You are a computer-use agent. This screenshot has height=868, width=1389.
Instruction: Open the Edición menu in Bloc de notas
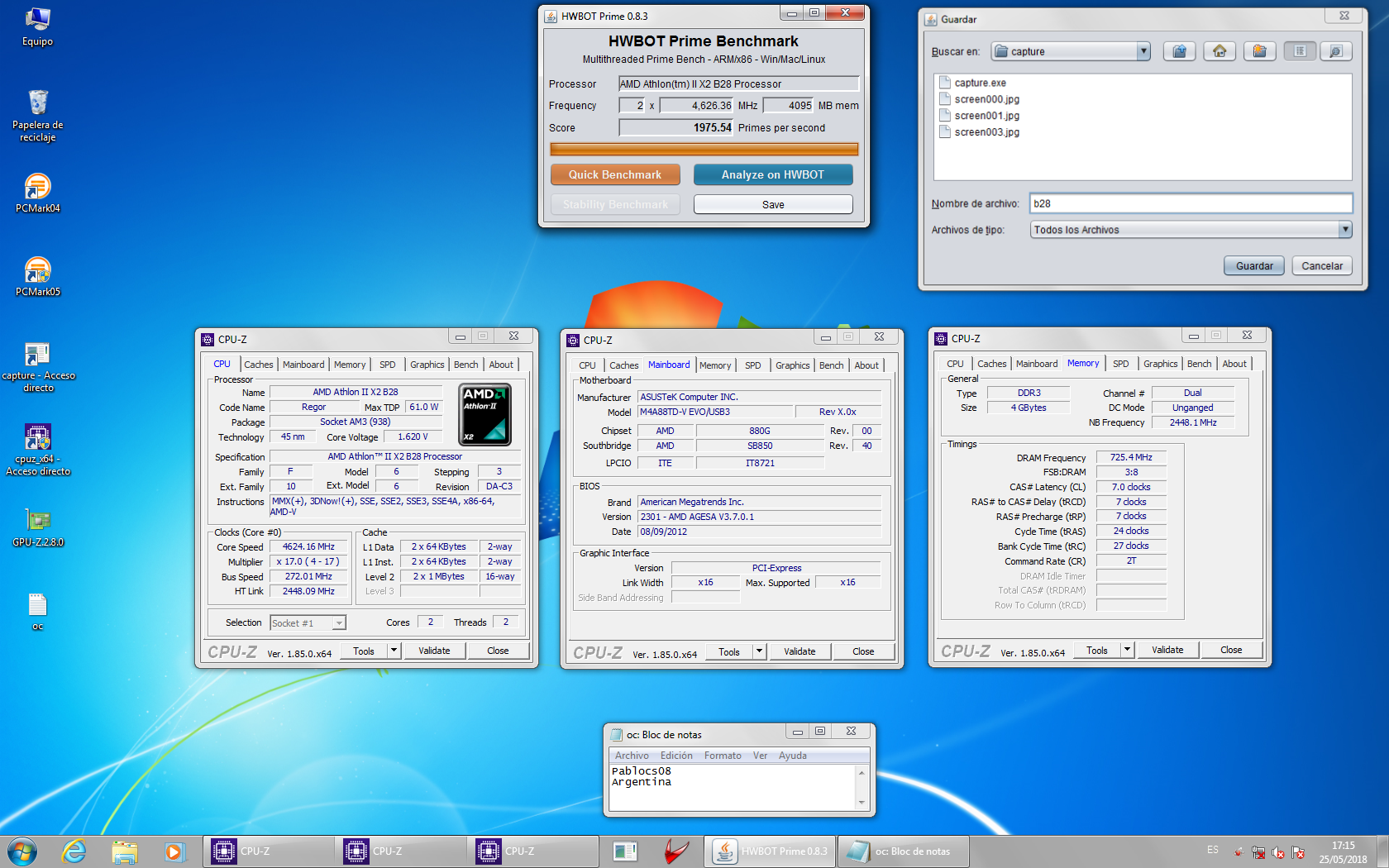pos(676,756)
